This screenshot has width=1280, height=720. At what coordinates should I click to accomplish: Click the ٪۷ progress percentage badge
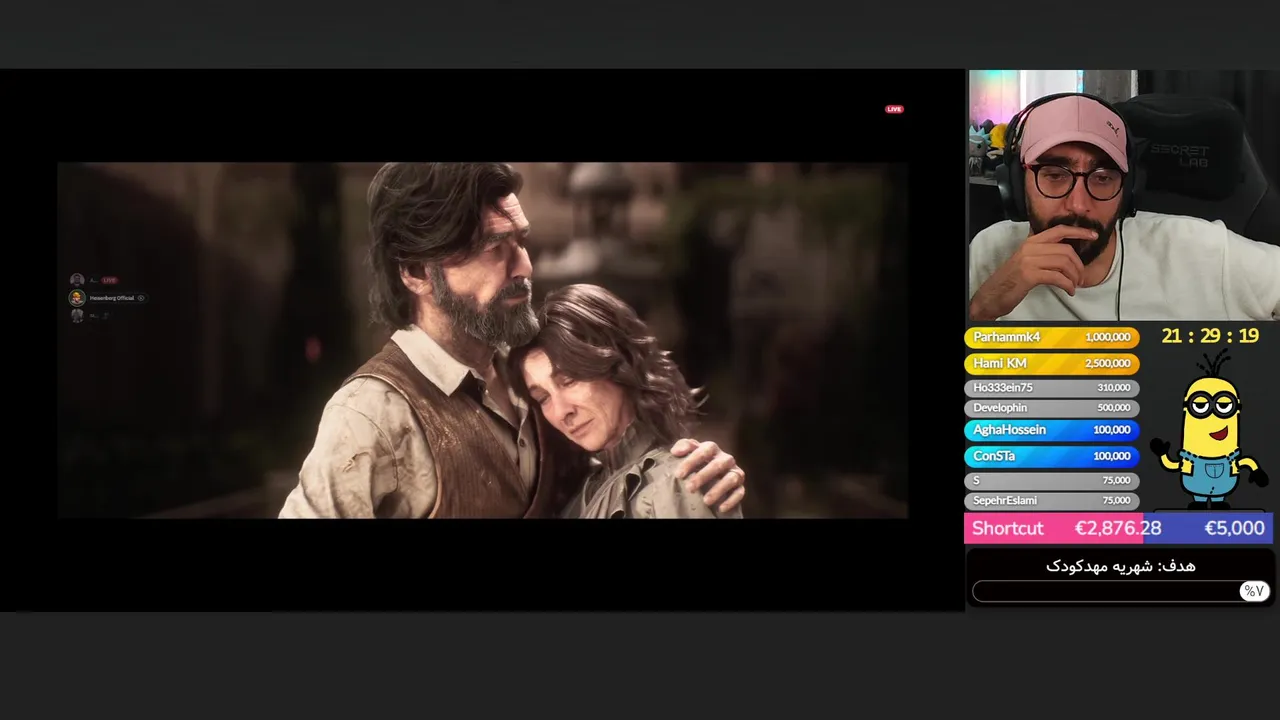1254,591
